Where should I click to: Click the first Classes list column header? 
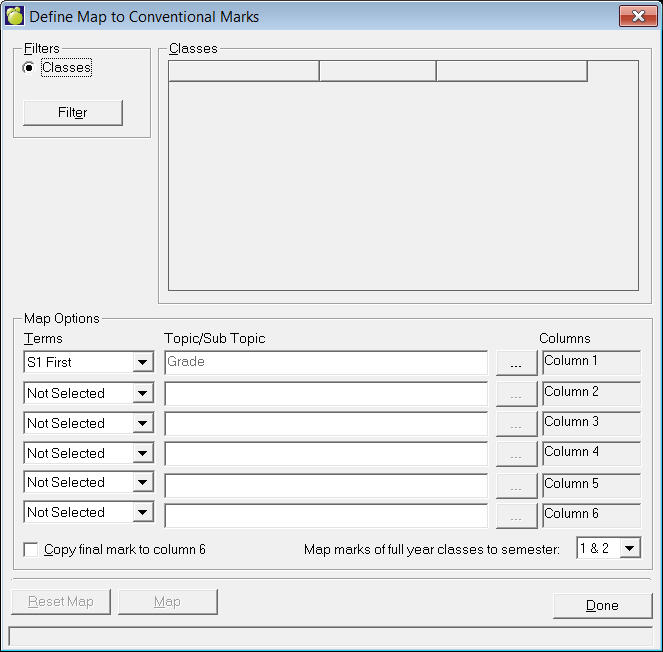point(244,71)
